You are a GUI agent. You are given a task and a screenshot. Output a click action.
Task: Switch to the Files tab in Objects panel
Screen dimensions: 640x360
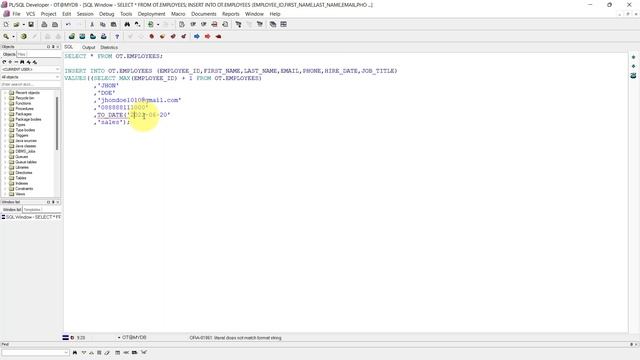click(x=21, y=54)
